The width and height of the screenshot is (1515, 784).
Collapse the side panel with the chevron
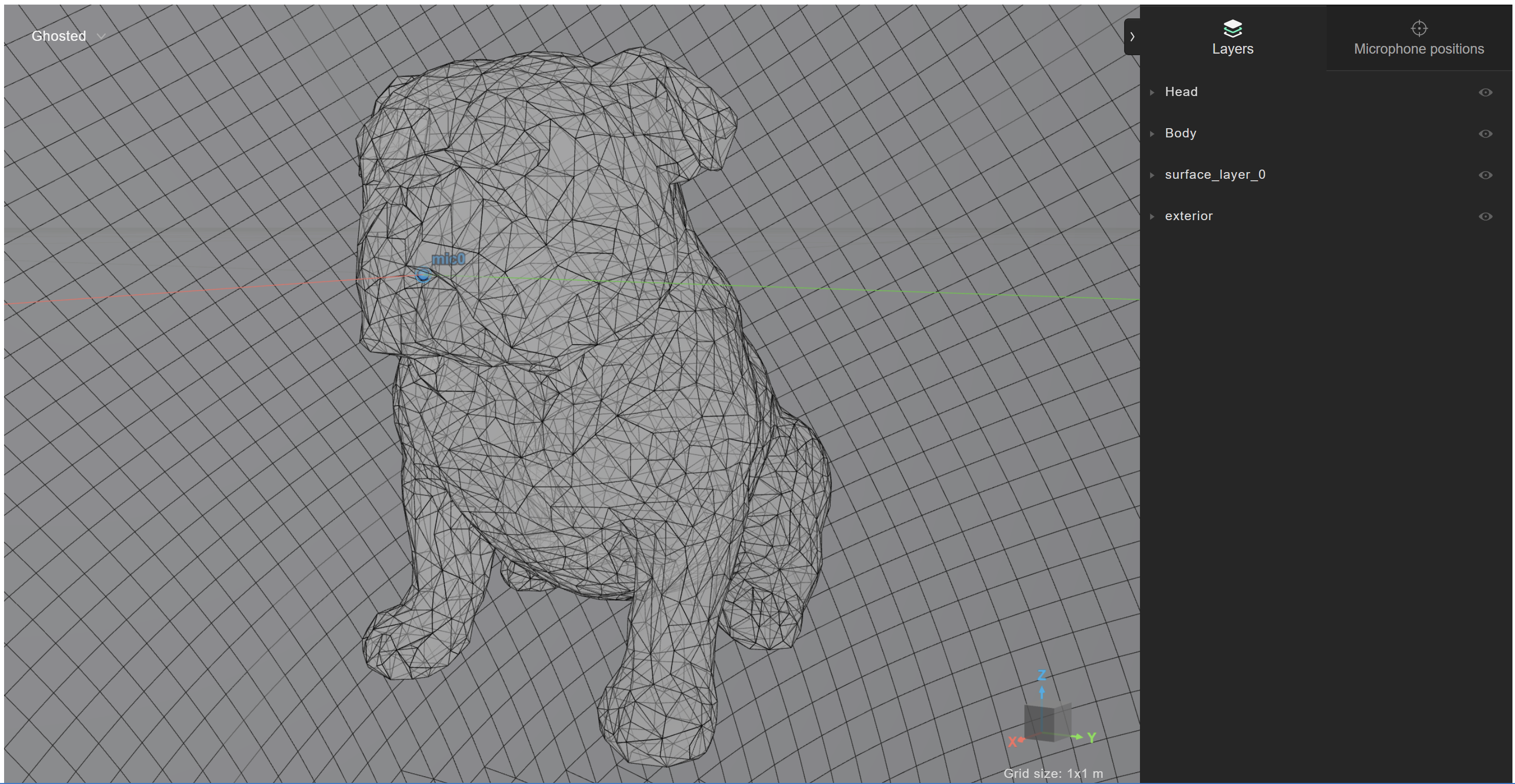point(1132,36)
